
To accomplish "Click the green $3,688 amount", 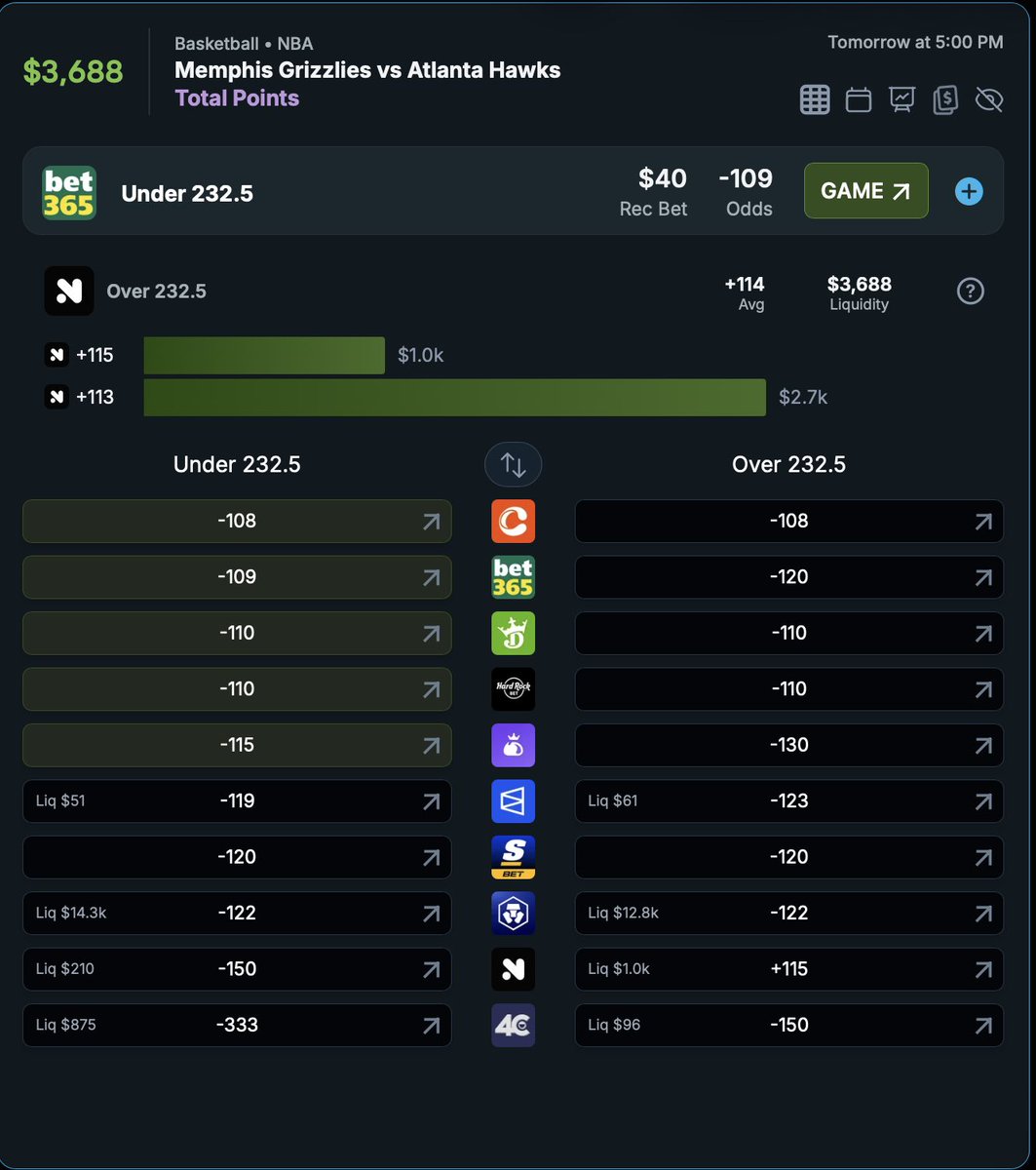I will [x=73, y=71].
